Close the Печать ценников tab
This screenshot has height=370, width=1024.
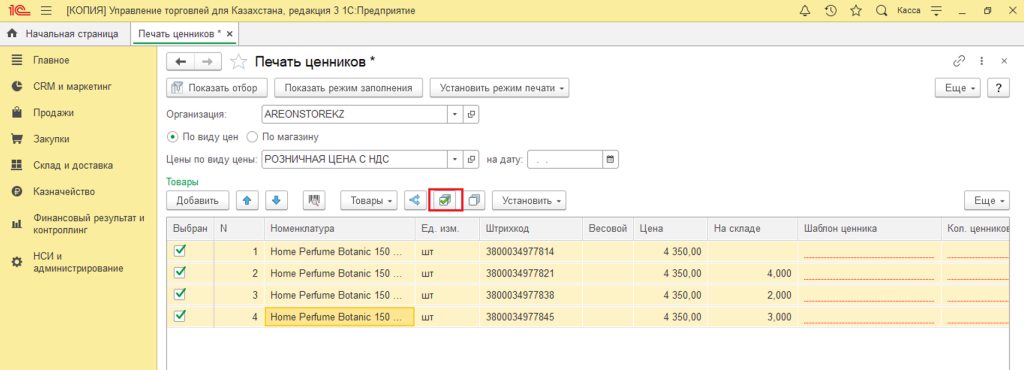point(230,33)
